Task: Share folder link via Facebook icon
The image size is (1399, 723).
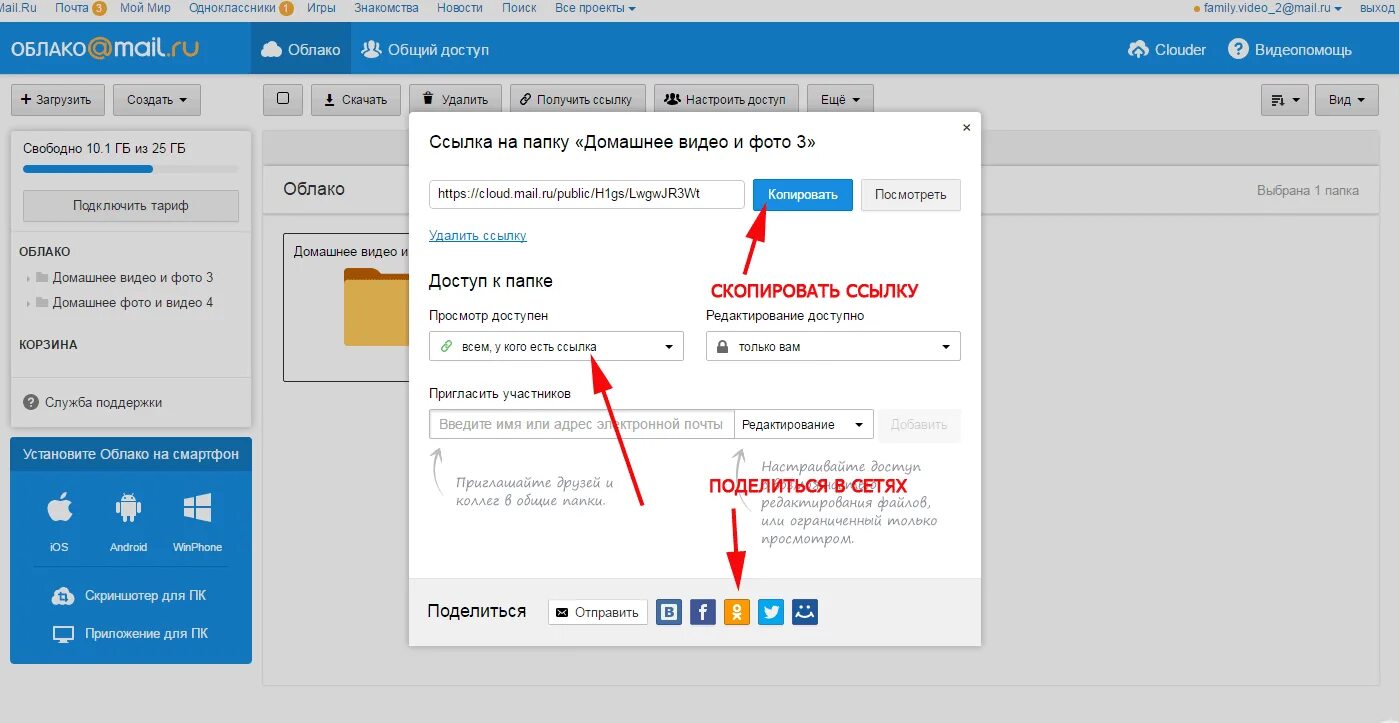Action: tap(703, 612)
